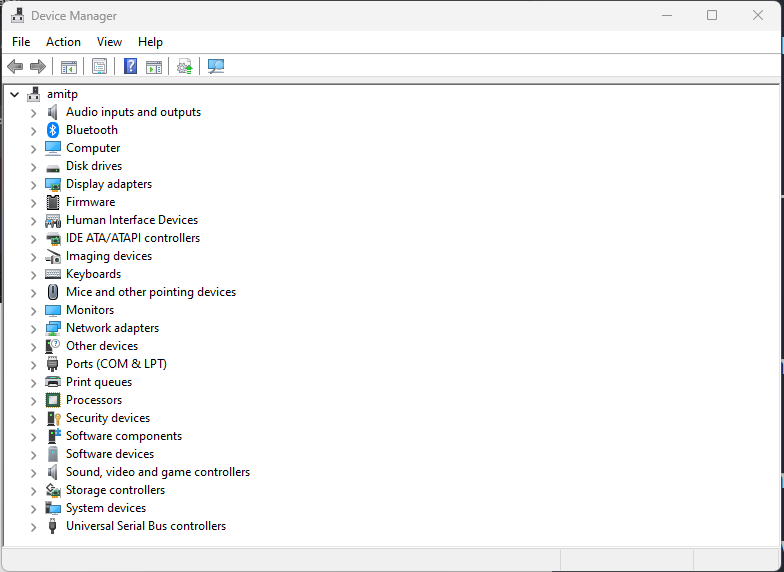Select the Firmware label text
This screenshot has height=572, width=784.
pyautogui.click(x=90, y=202)
